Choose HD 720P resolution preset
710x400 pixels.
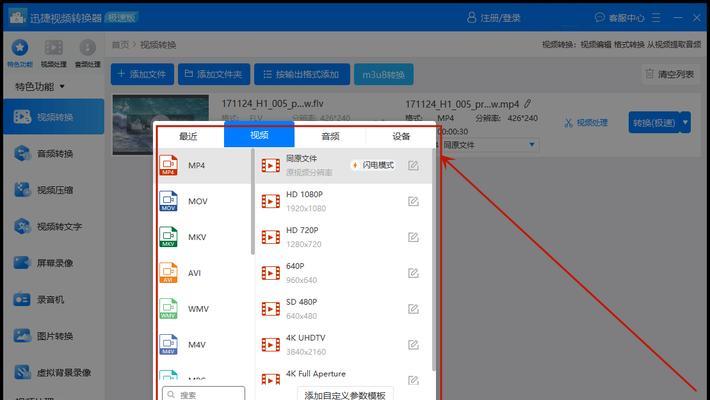point(343,237)
